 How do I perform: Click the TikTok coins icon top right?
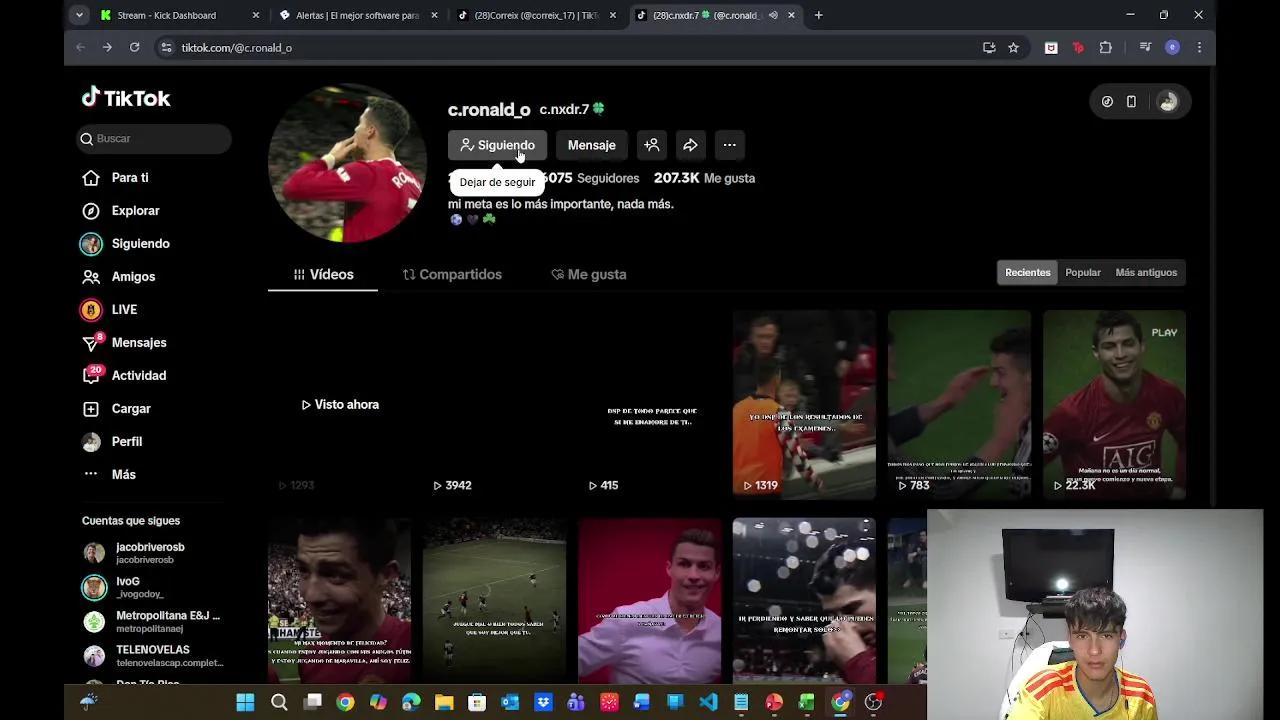point(1107,102)
